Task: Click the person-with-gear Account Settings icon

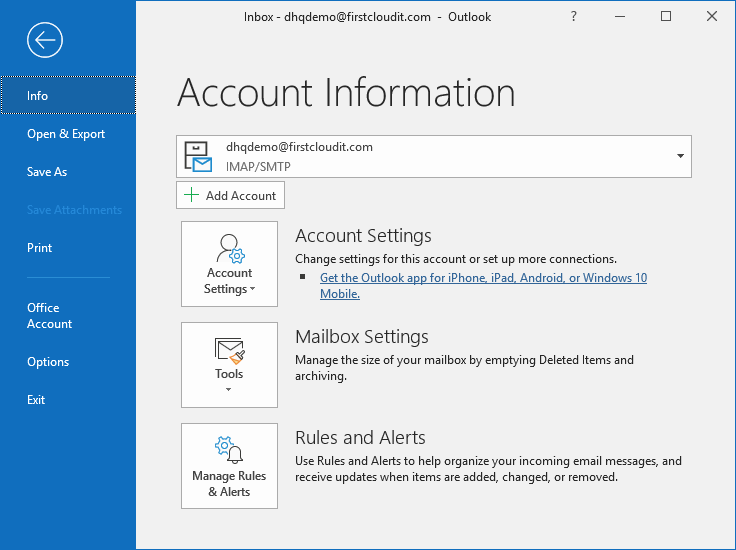Action: pyautogui.click(x=230, y=249)
